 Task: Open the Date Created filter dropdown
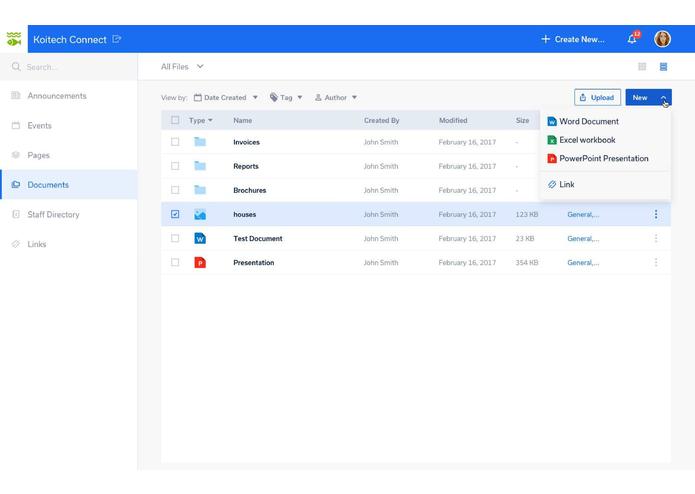click(x=226, y=97)
